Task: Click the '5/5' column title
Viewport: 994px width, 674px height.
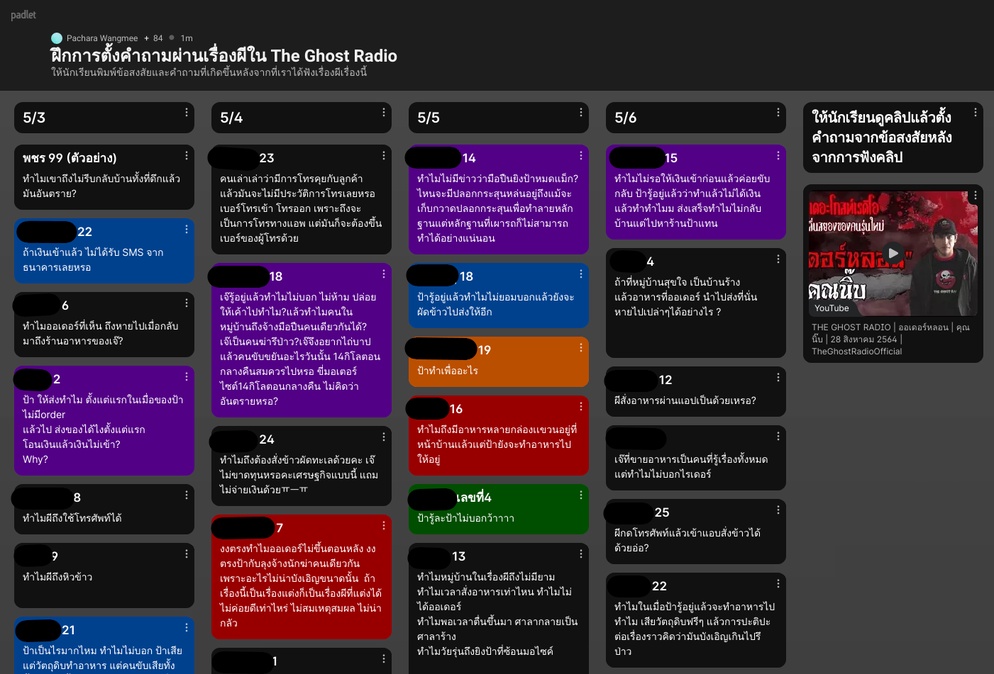Action: point(429,117)
